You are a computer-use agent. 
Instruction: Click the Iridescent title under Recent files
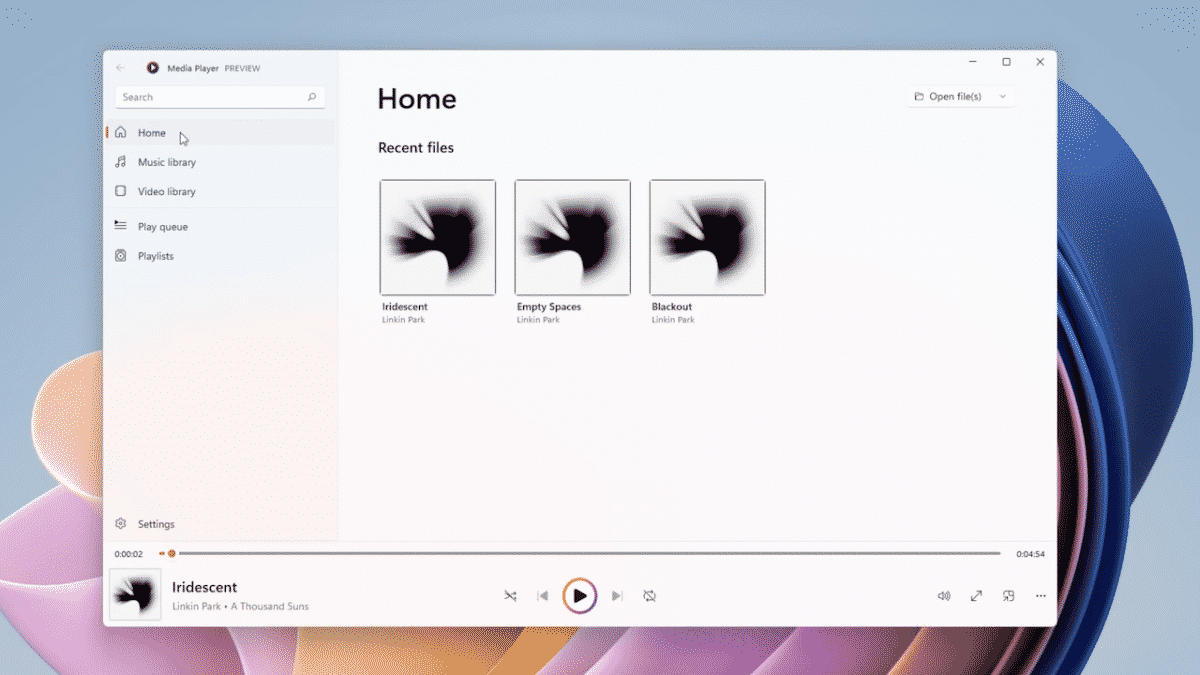[405, 307]
